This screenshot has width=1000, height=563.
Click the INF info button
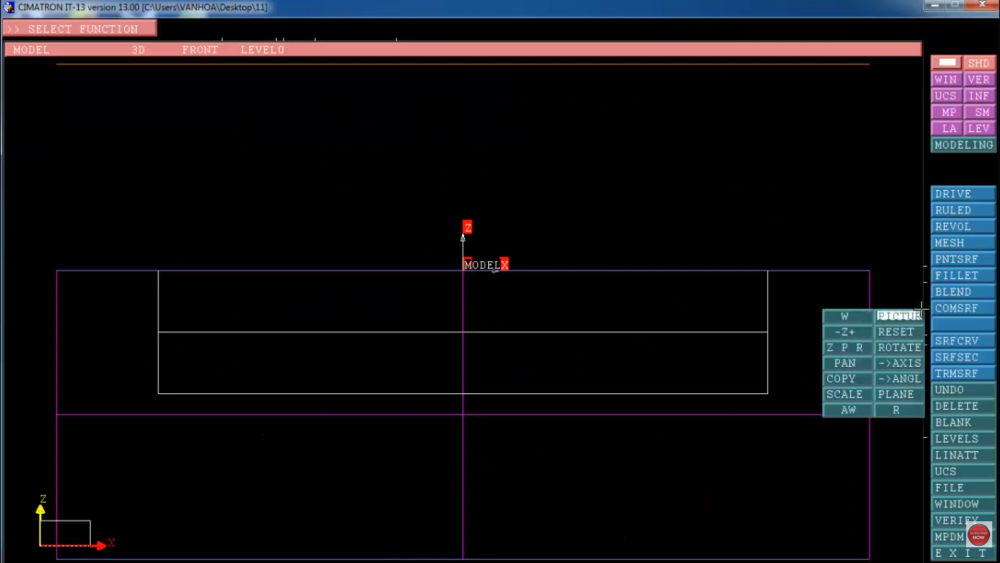pos(979,96)
